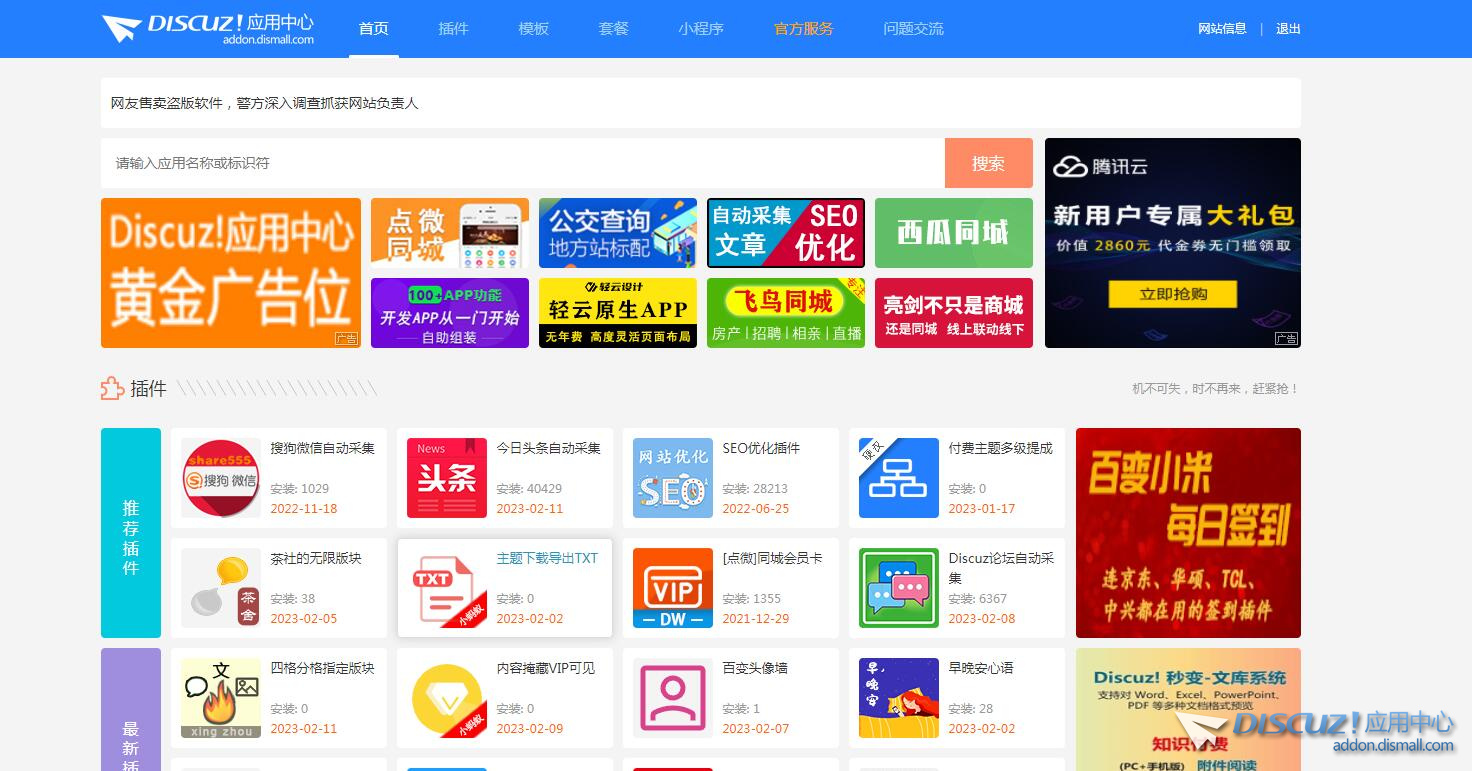Open the 问题交流 menu
Image resolution: width=1472 pixels, height=771 pixels.
point(912,28)
